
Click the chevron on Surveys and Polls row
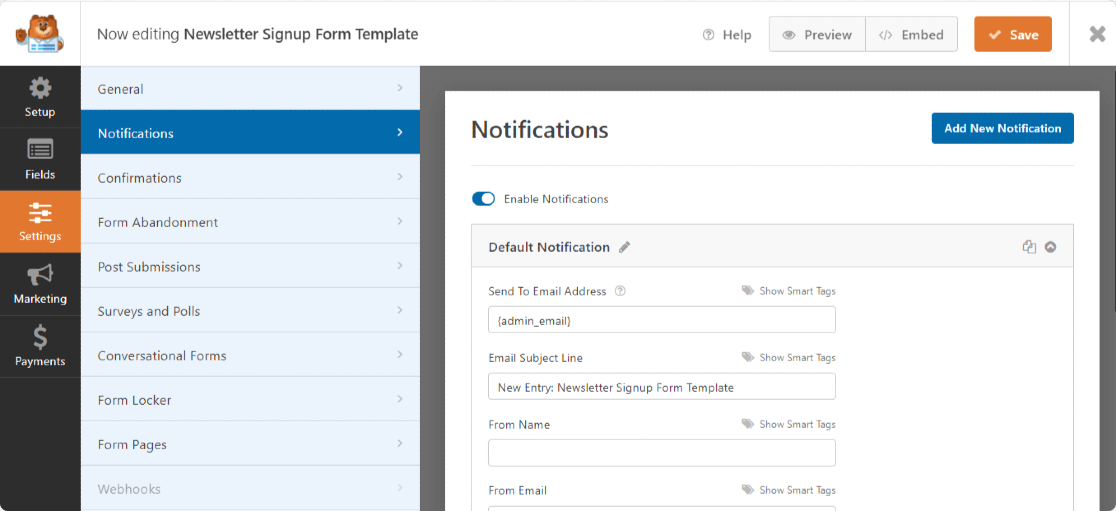[400, 310]
